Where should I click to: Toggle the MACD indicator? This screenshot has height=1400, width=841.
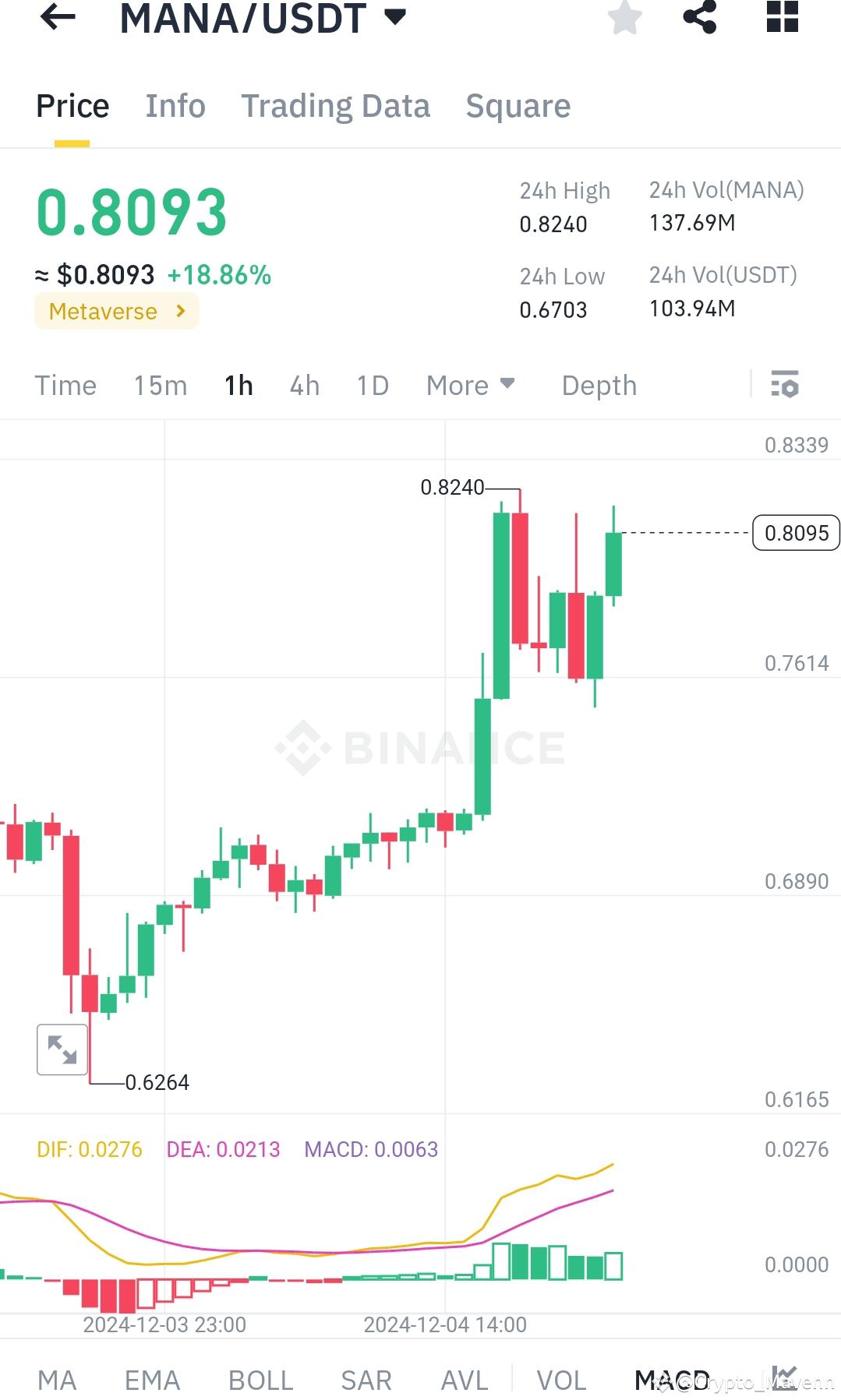tap(672, 1379)
